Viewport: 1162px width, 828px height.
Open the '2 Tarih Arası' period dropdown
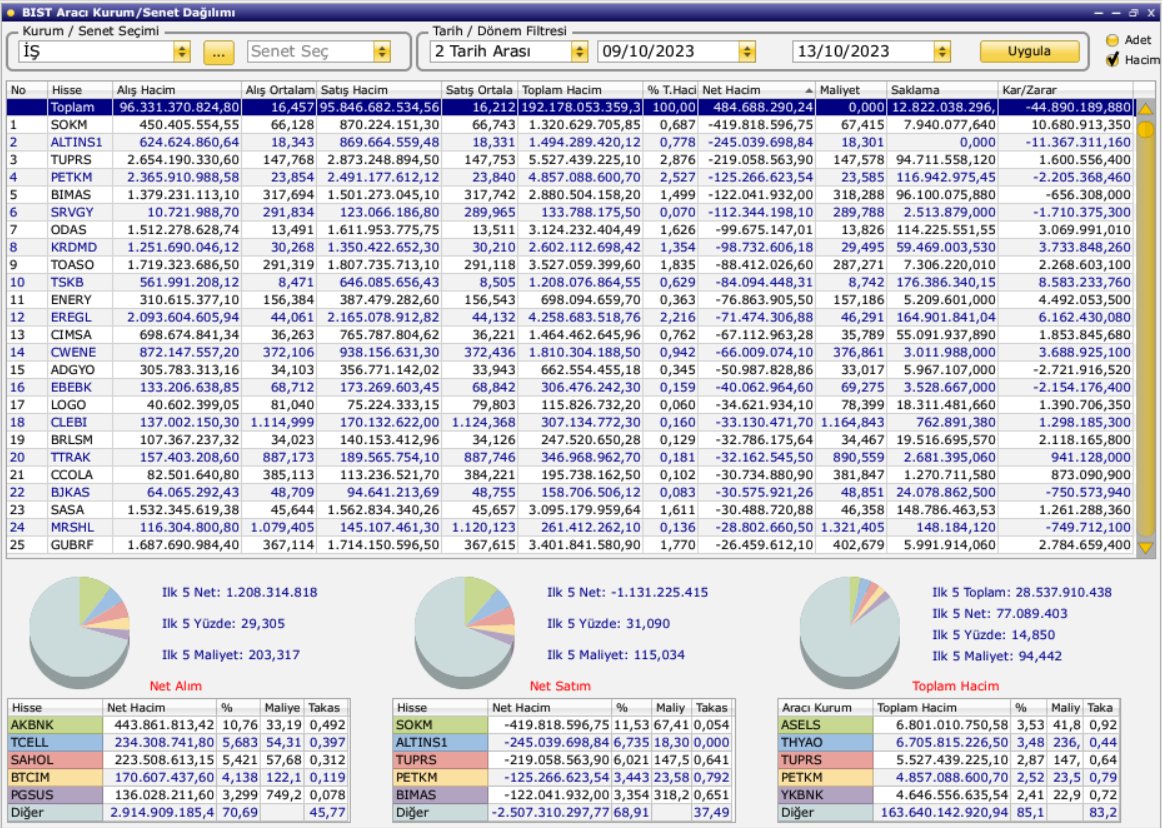(580, 52)
